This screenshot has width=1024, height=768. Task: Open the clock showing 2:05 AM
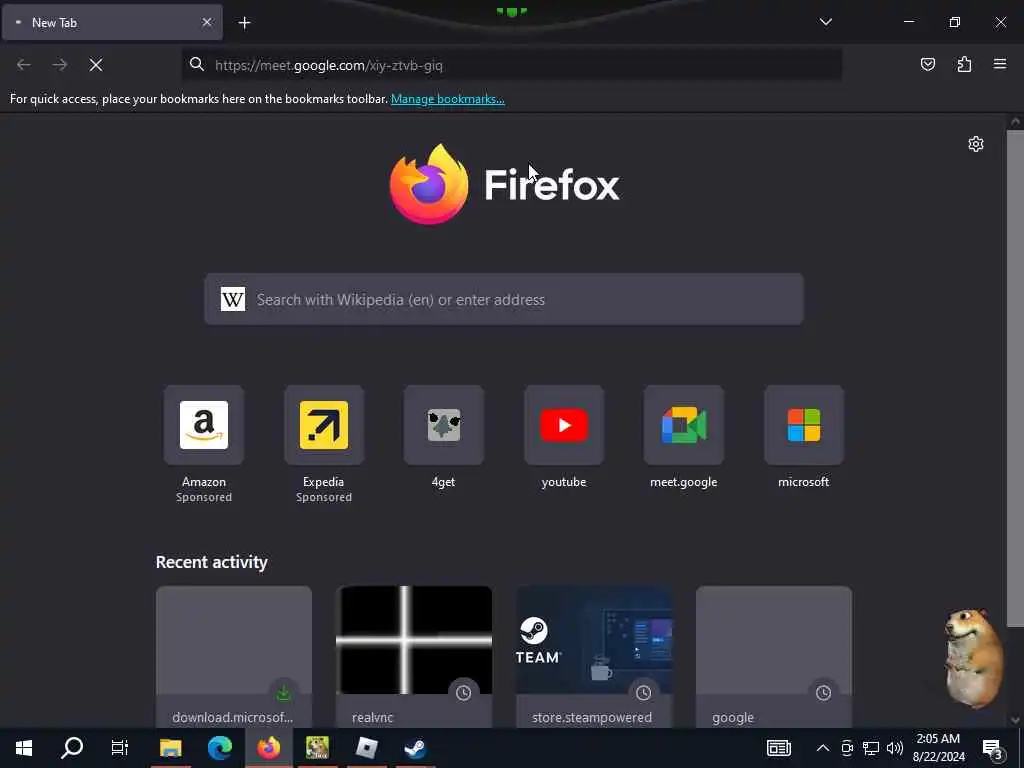click(938, 748)
